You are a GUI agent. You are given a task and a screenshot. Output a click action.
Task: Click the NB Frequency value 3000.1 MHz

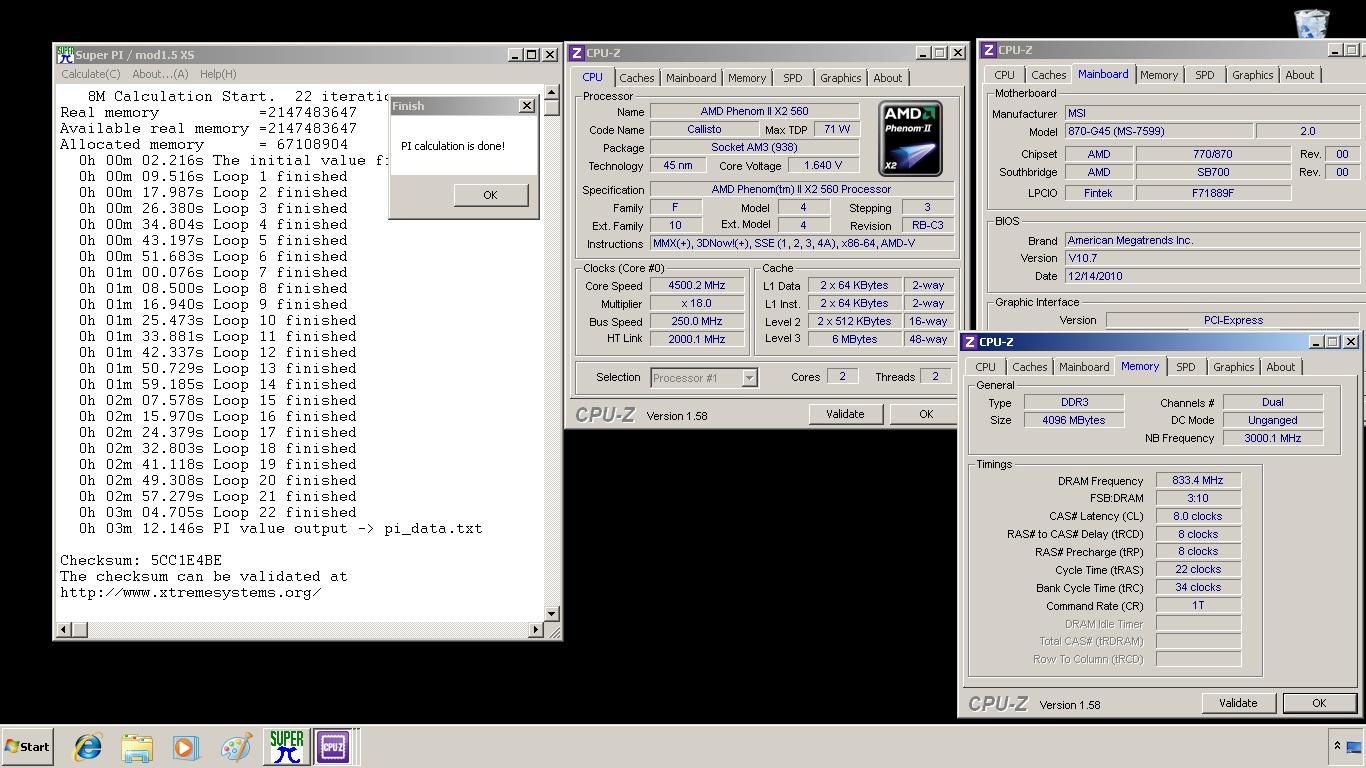pos(1272,438)
